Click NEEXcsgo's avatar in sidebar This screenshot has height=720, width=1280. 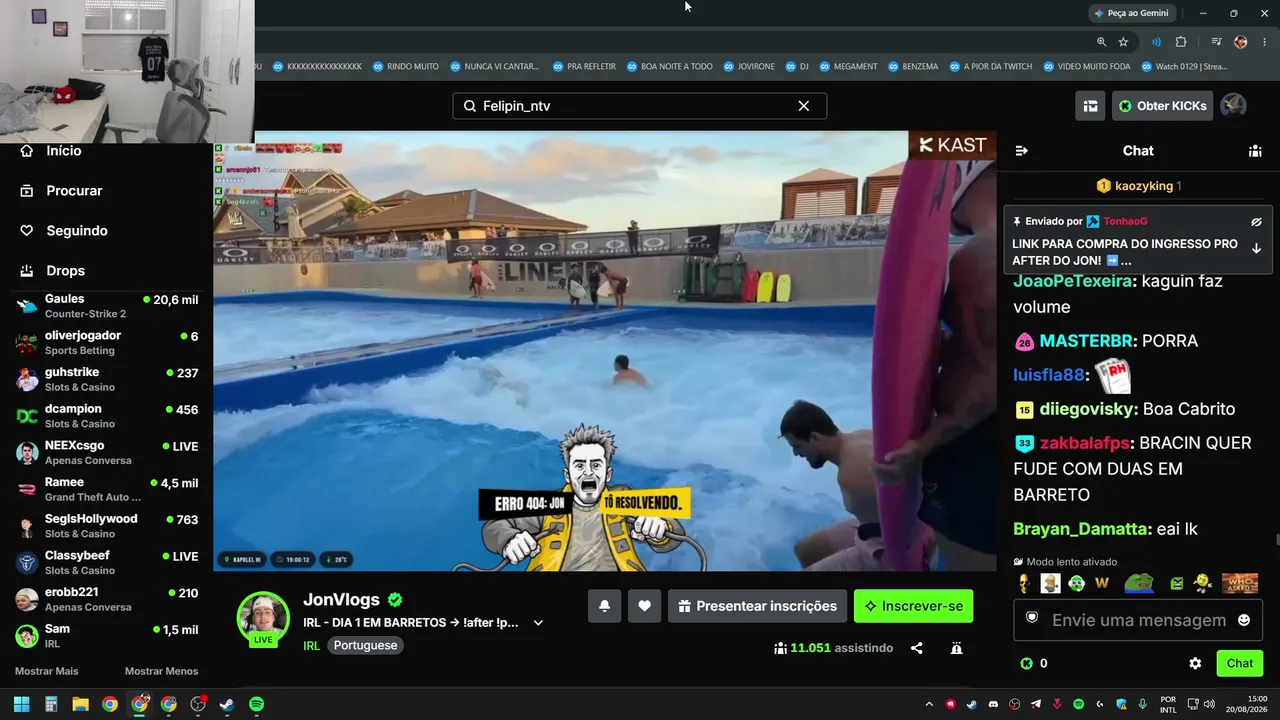(27, 453)
